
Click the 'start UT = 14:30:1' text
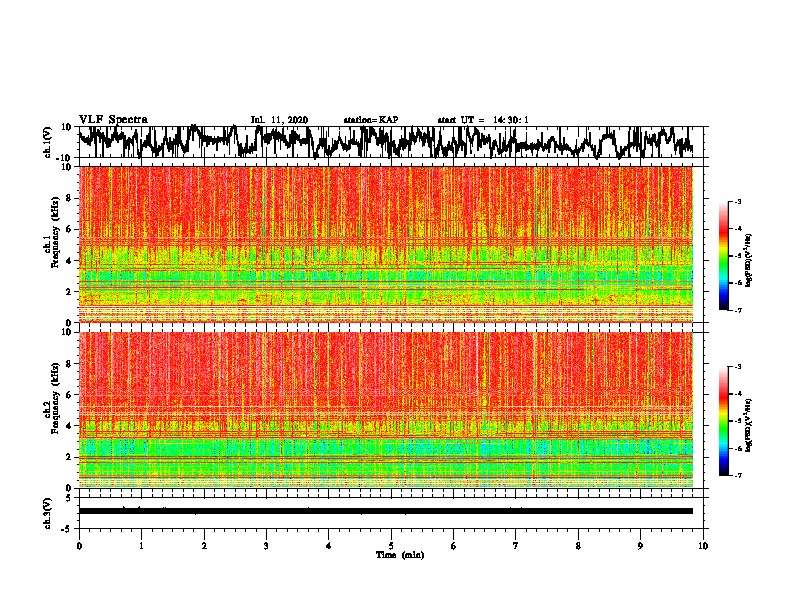click(483, 120)
